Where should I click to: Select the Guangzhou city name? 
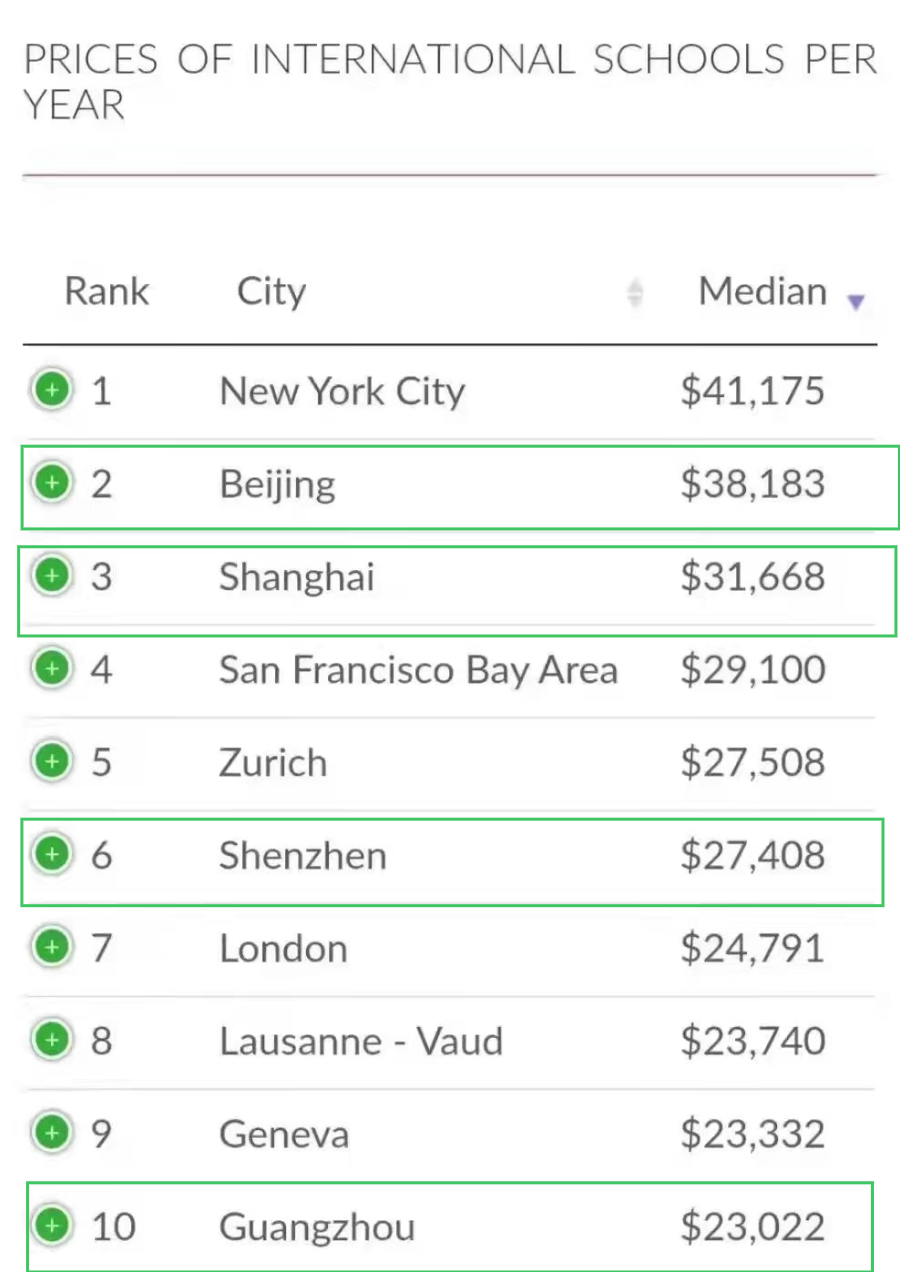(x=317, y=1228)
